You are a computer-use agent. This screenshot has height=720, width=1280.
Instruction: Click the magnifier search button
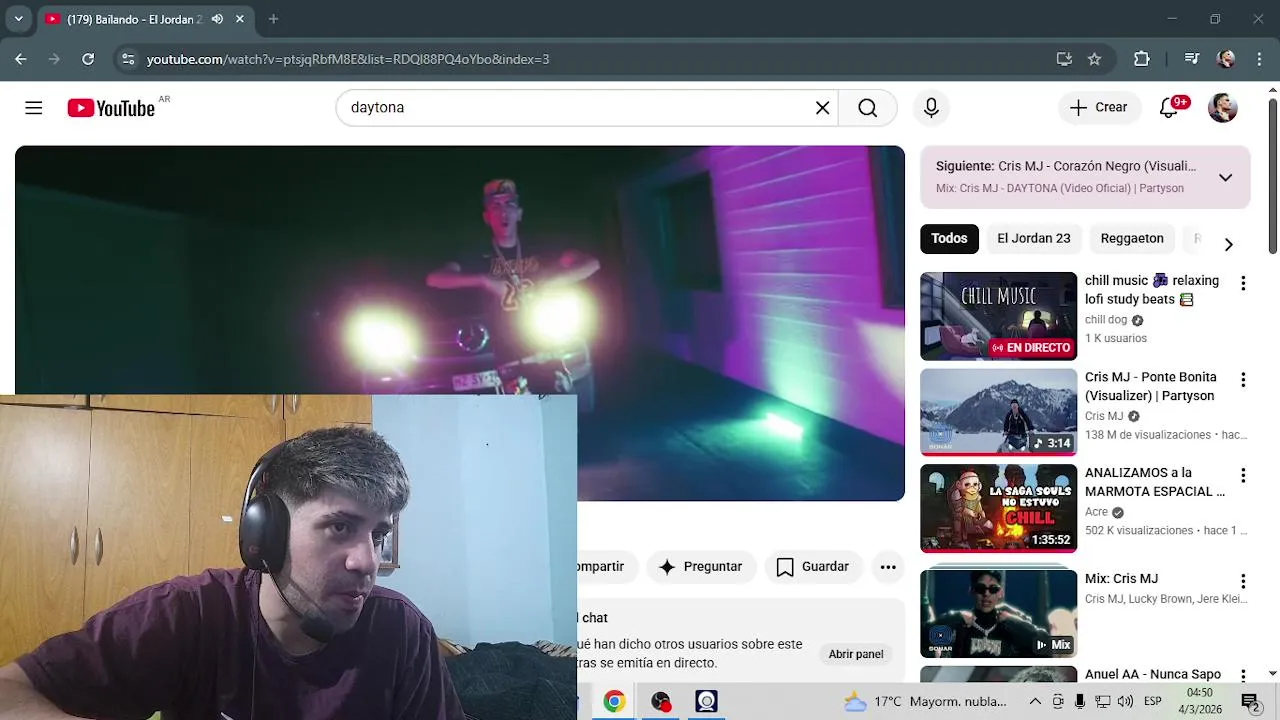(867, 108)
